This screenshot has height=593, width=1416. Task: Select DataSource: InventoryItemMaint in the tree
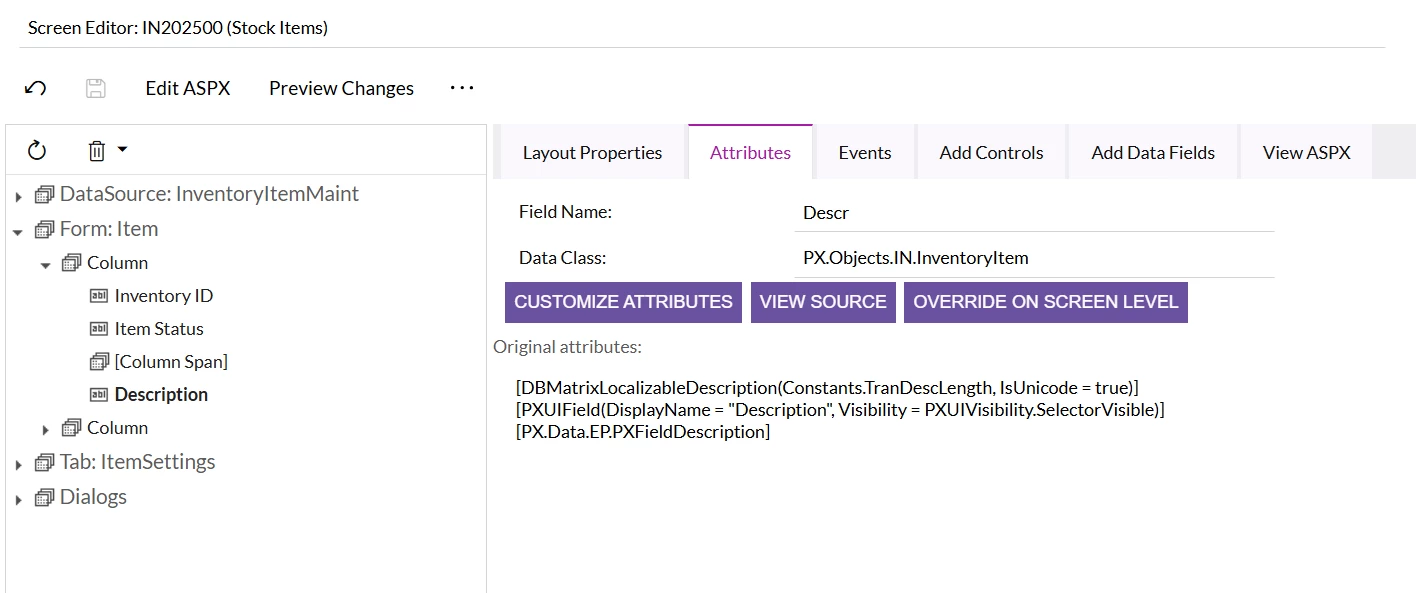[x=209, y=194]
